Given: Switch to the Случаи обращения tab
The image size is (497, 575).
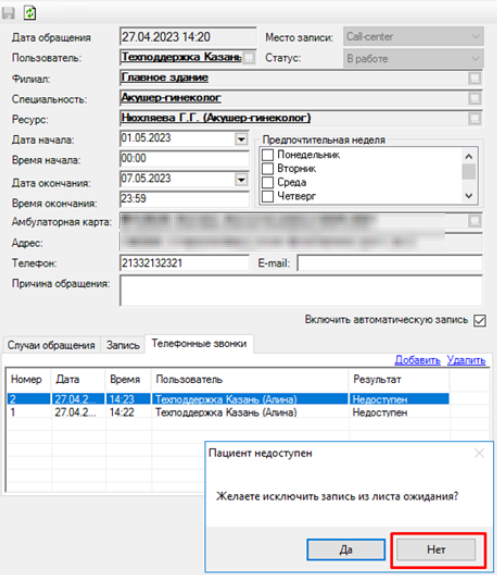Looking at the screenshot, I should [51, 345].
